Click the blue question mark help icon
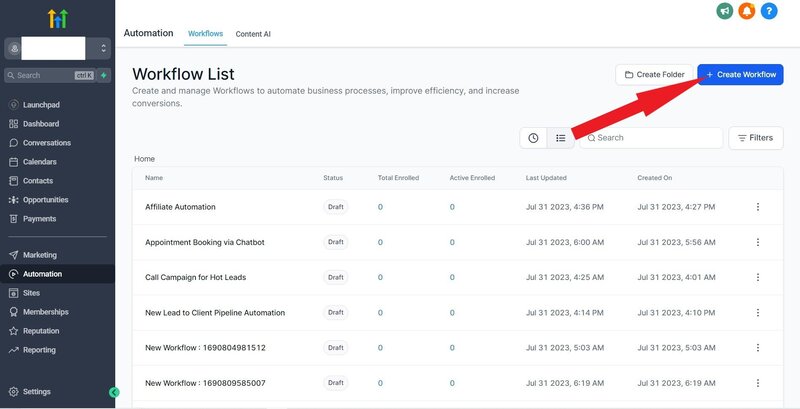Screen dimensions: 800x409 [769, 11]
